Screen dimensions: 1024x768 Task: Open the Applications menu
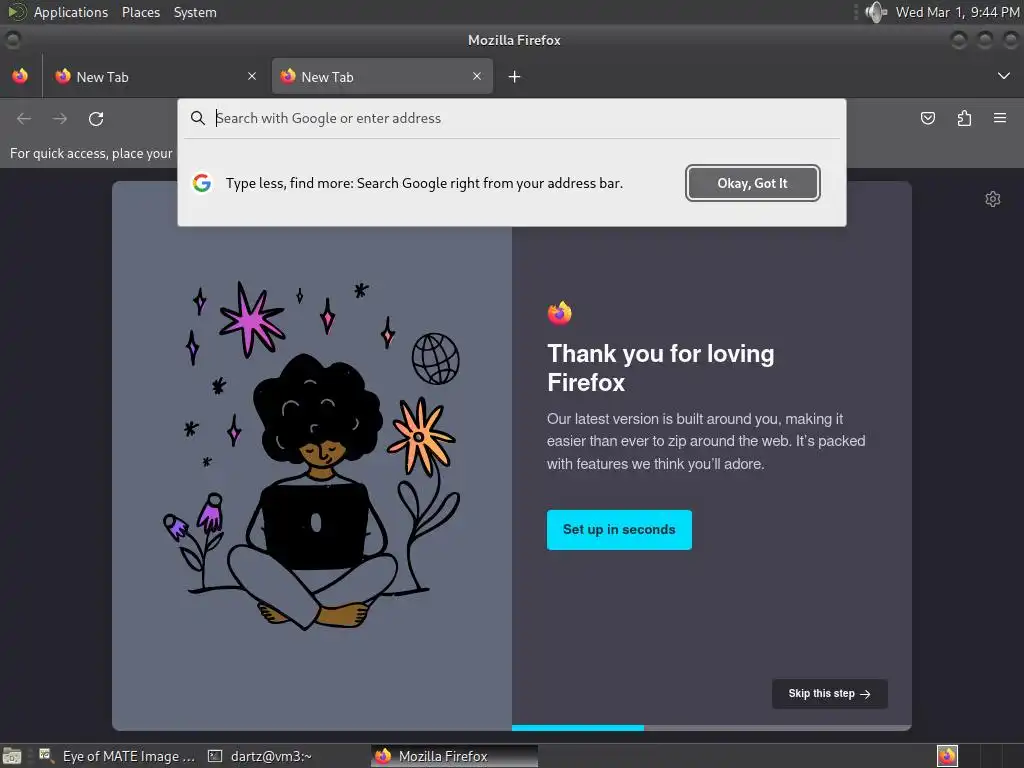click(x=71, y=12)
